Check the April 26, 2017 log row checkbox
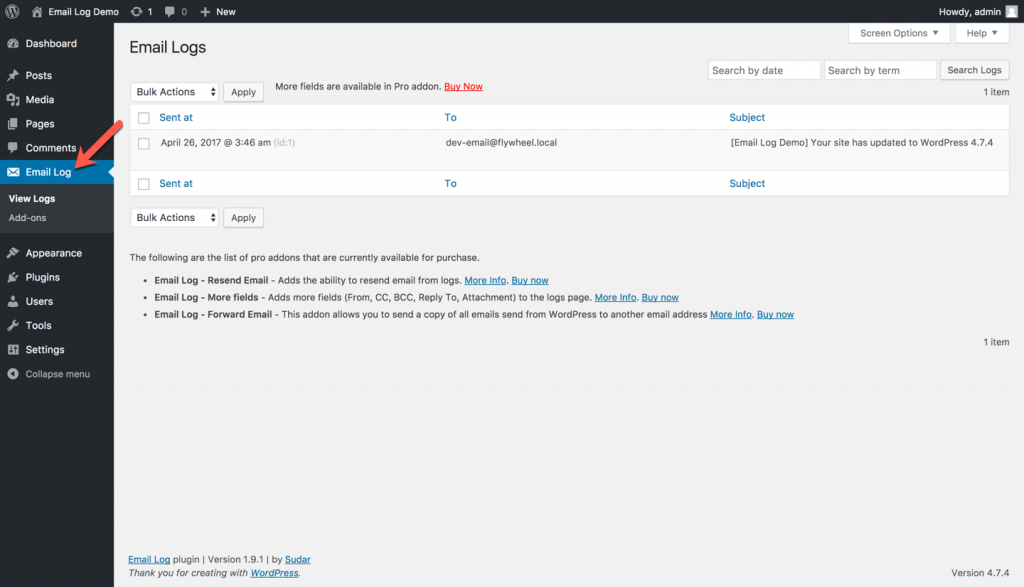Screen dimensions: 1024x587 [x=144, y=144]
